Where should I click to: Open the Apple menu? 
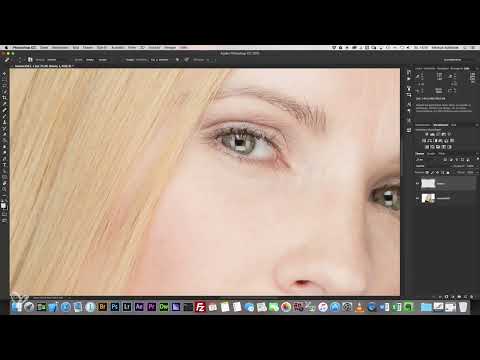tap(6, 48)
